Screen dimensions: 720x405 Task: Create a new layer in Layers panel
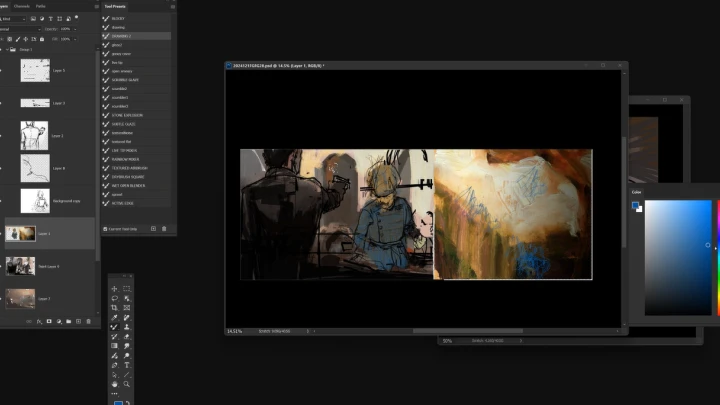[79, 322]
